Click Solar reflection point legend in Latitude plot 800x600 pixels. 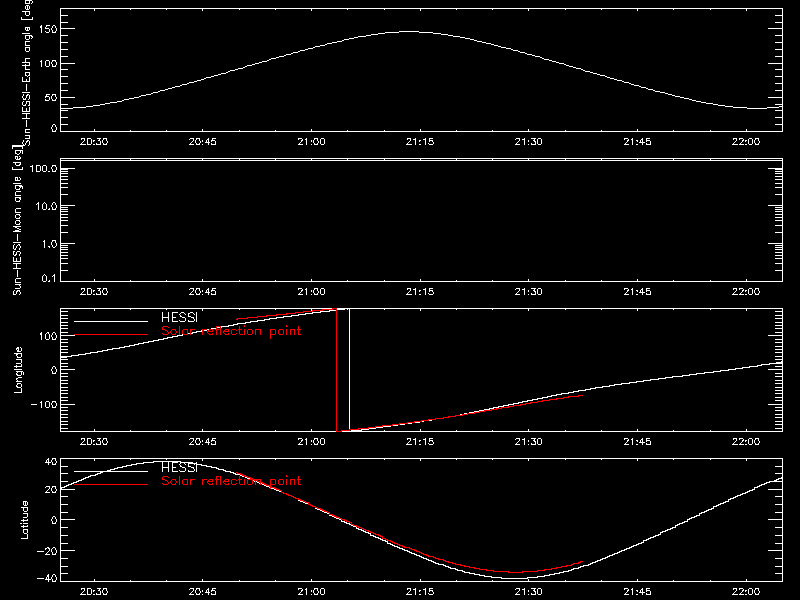pyautogui.click(x=231, y=481)
